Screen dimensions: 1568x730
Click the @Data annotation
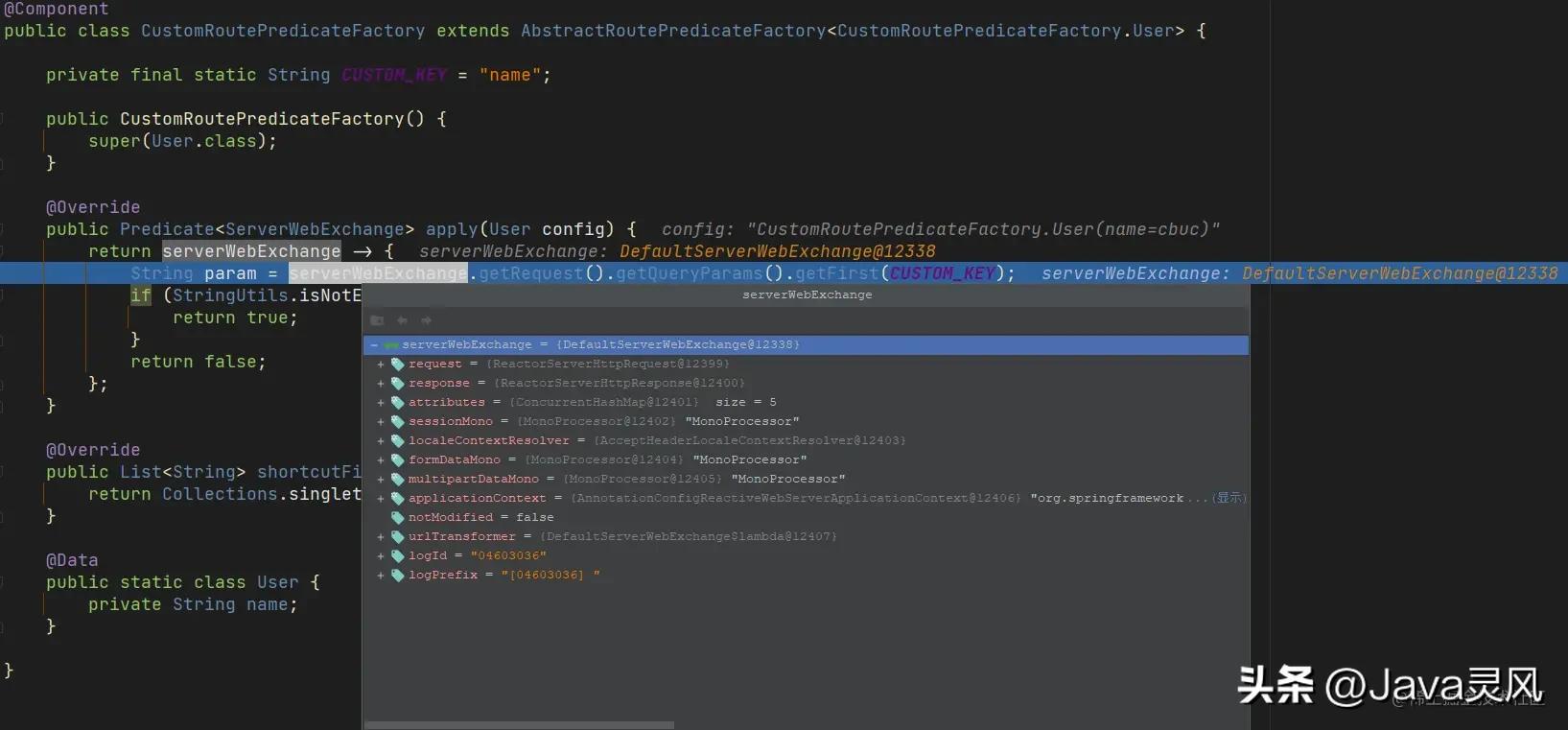[x=72, y=560]
